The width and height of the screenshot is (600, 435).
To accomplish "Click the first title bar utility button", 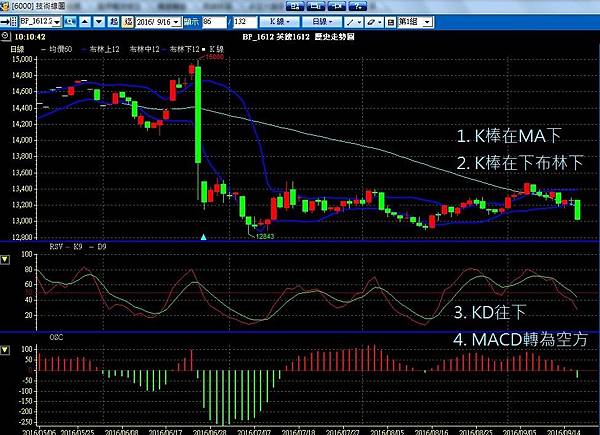I will (x=295, y=6).
